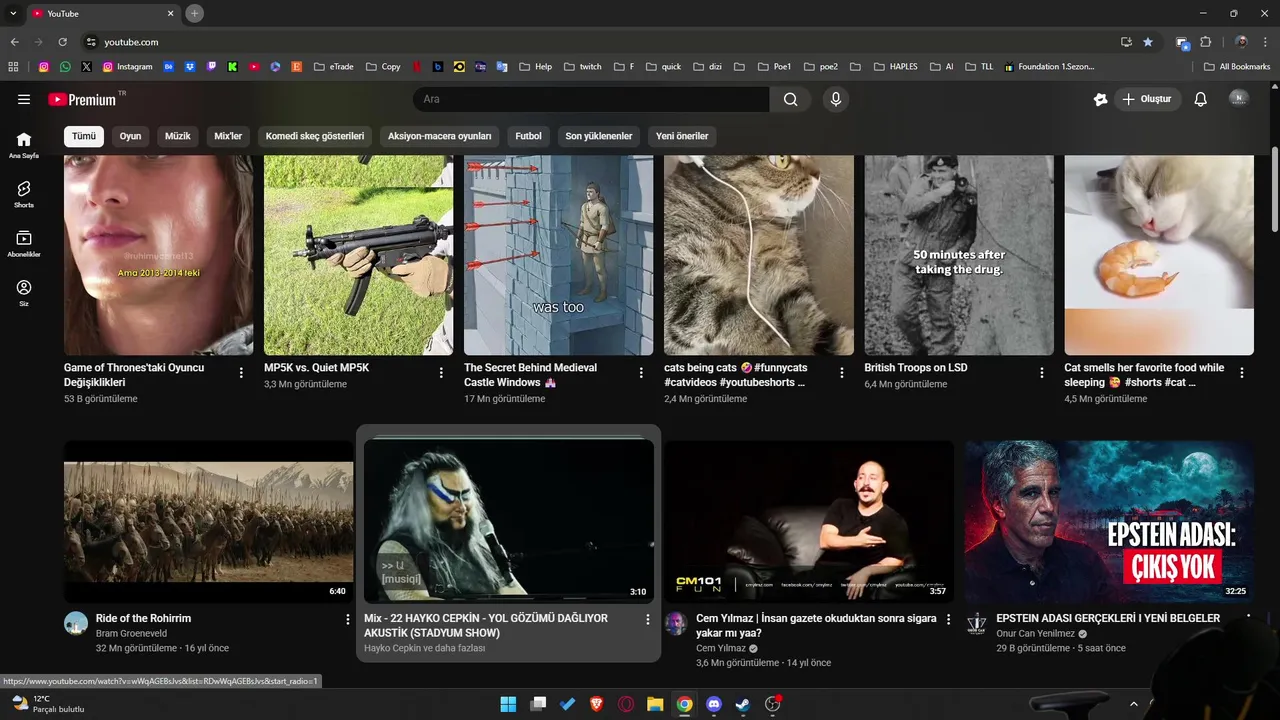The height and width of the screenshot is (720, 1280).
Task: Click the Ara search input field
Action: click(x=591, y=99)
